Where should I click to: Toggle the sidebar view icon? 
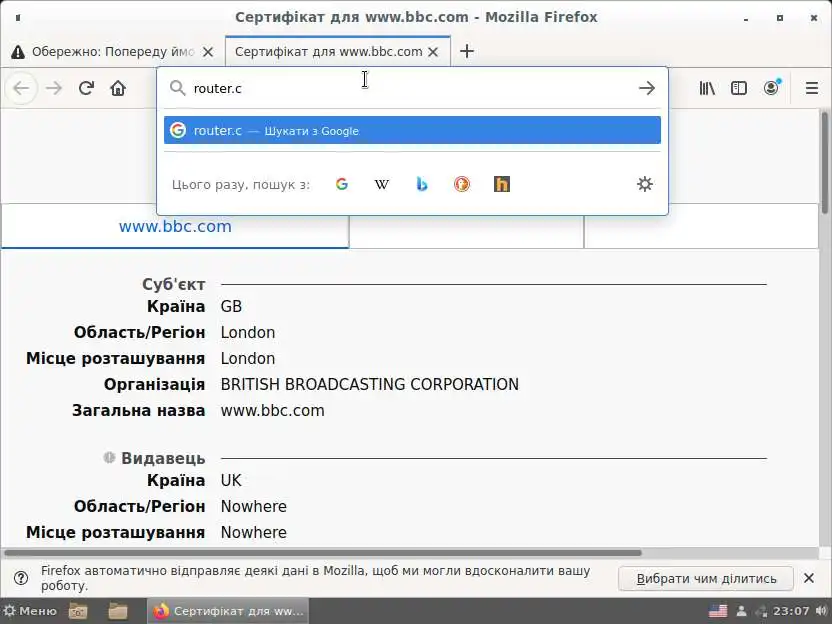(739, 88)
